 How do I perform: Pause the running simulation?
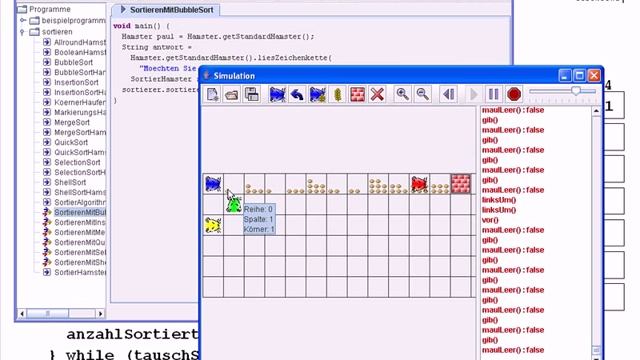click(493, 94)
